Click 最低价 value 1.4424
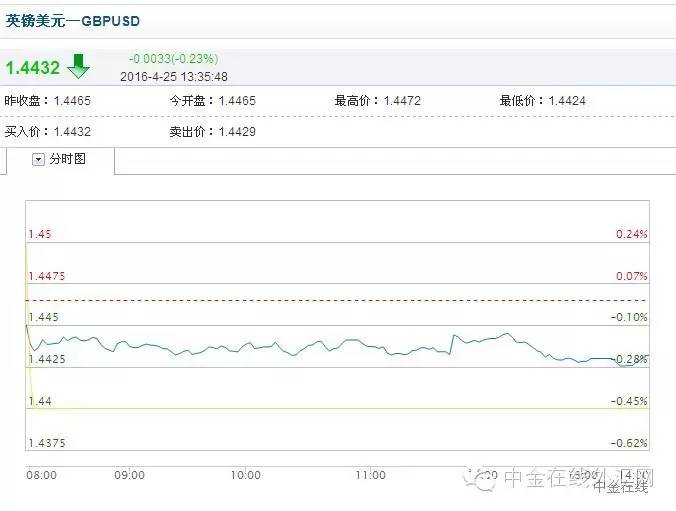Image resolution: width=676 pixels, height=511 pixels. tap(567, 101)
